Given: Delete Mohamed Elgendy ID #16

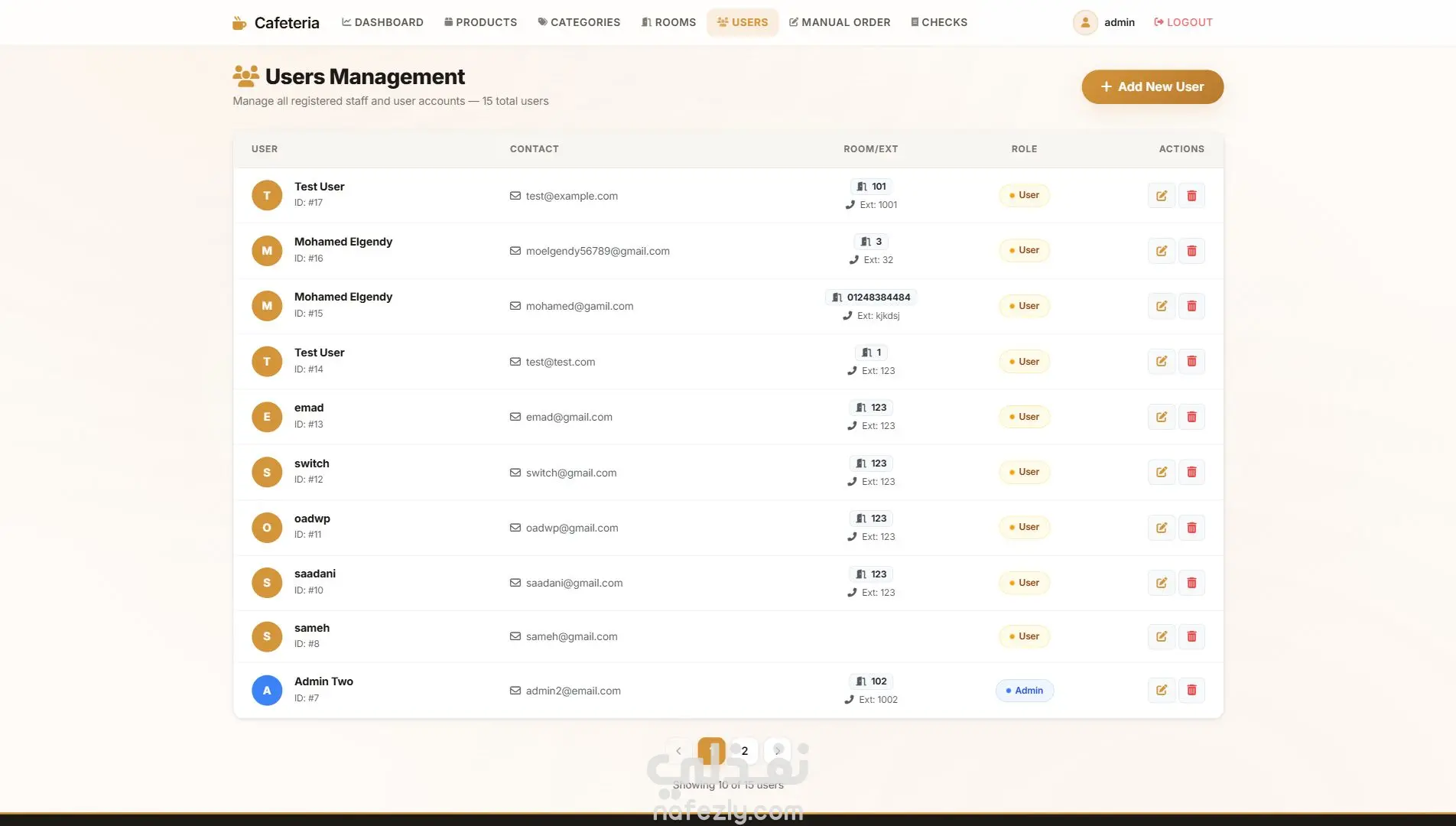Looking at the screenshot, I should click(1191, 251).
